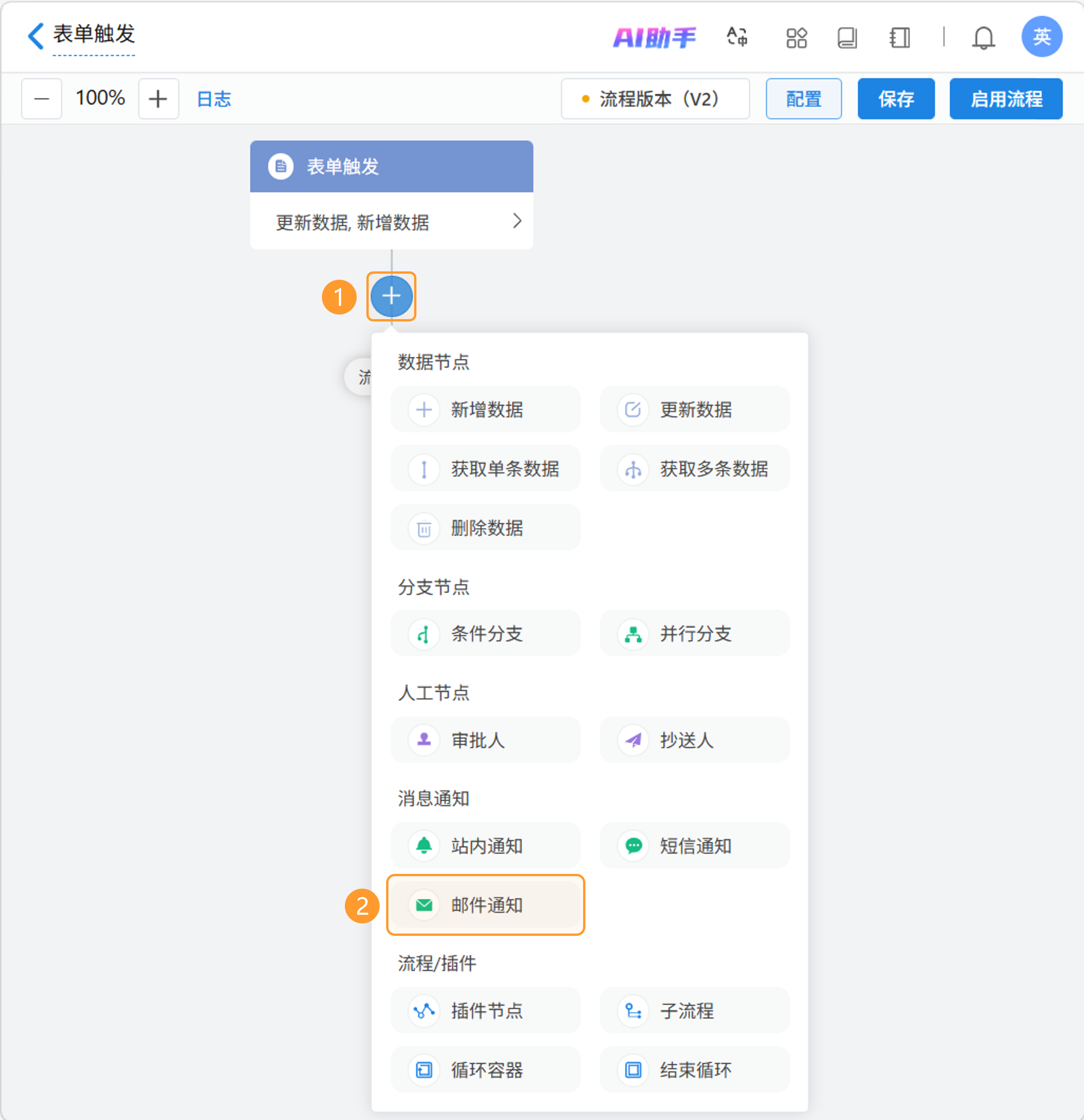Open the 流程版本 (V2) dropdown
This screenshot has width=1084, height=1120.
655,99
